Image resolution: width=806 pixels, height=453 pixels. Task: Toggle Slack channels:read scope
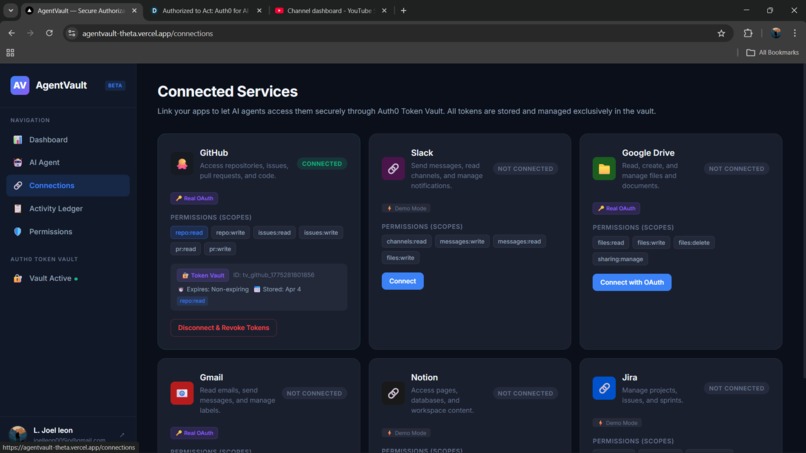click(x=406, y=242)
